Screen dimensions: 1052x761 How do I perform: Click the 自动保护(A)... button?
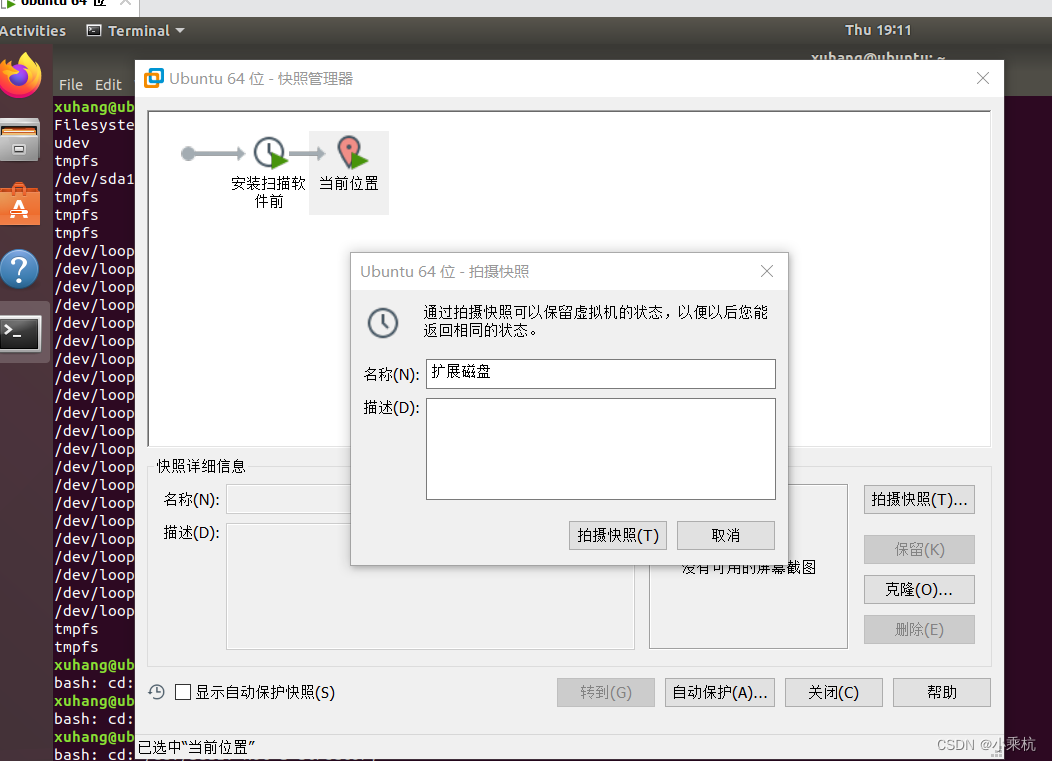click(720, 693)
